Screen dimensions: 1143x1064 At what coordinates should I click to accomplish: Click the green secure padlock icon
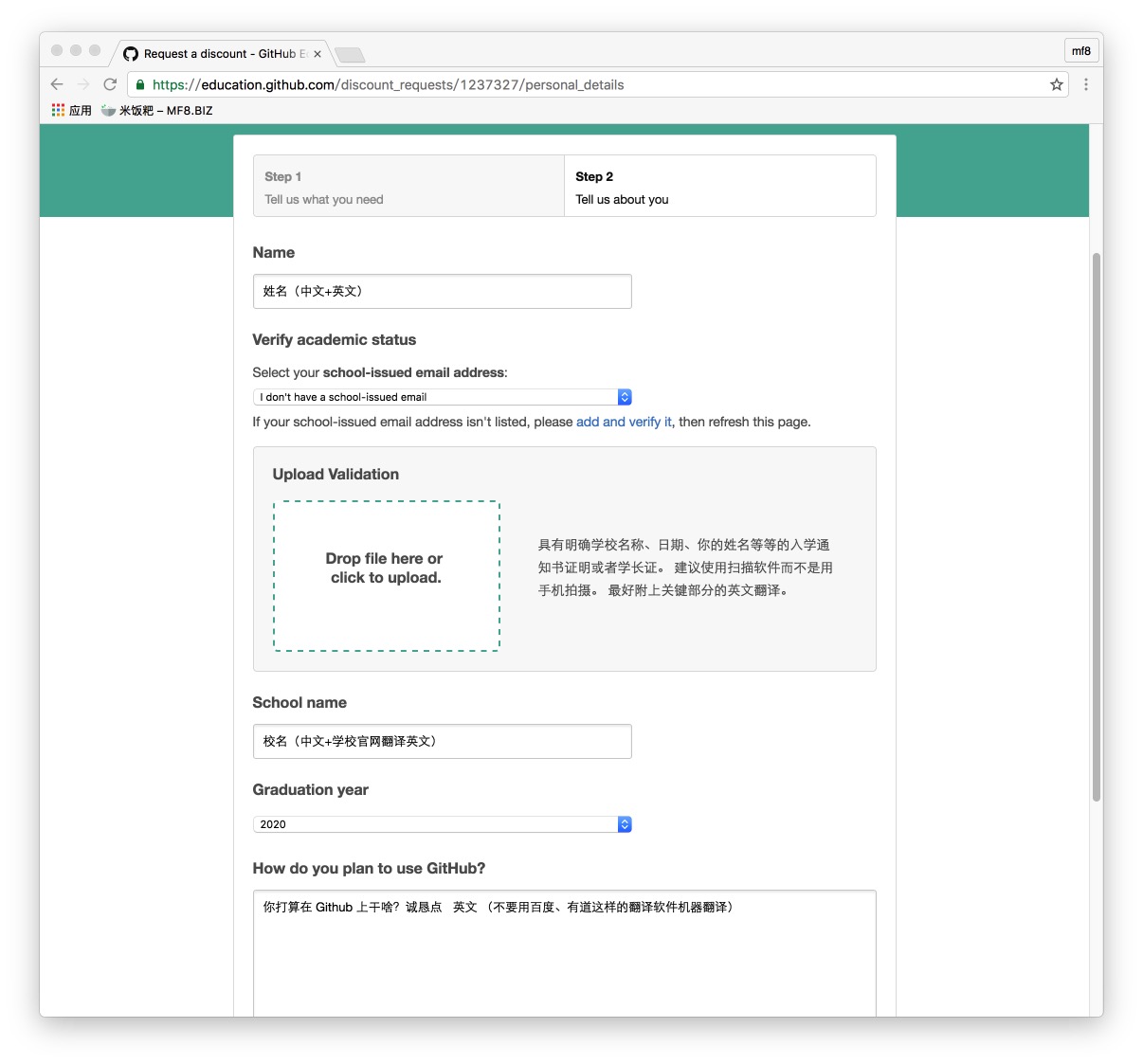140,84
